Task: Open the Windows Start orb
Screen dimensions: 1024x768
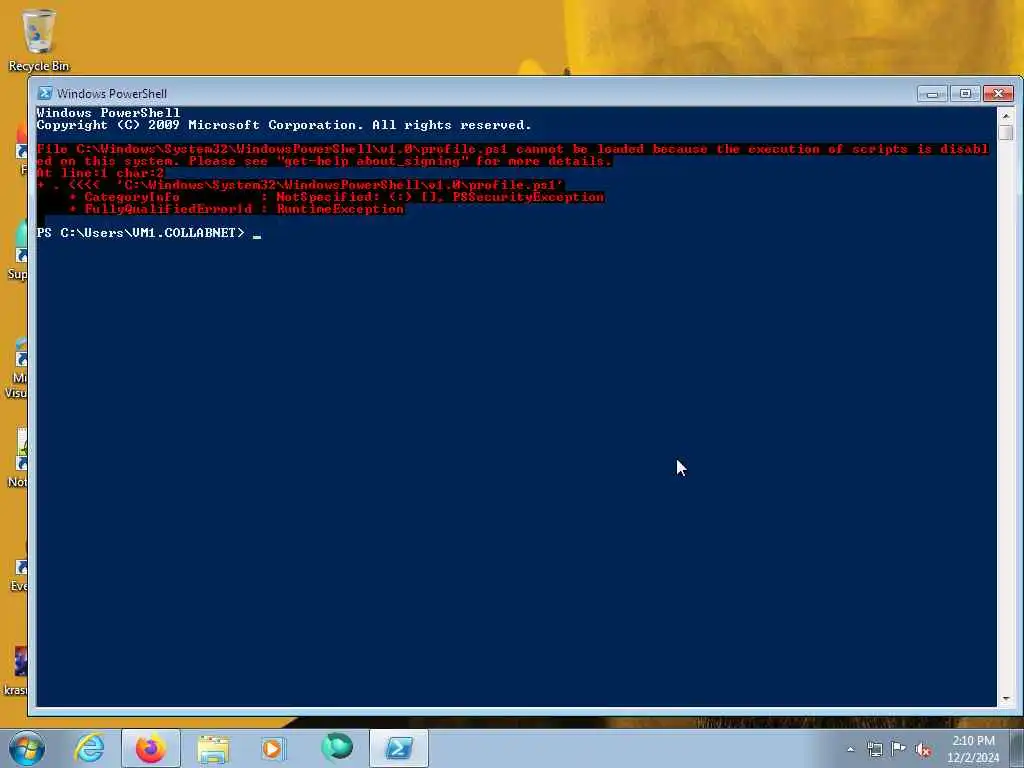Action: tap(27, 748)
